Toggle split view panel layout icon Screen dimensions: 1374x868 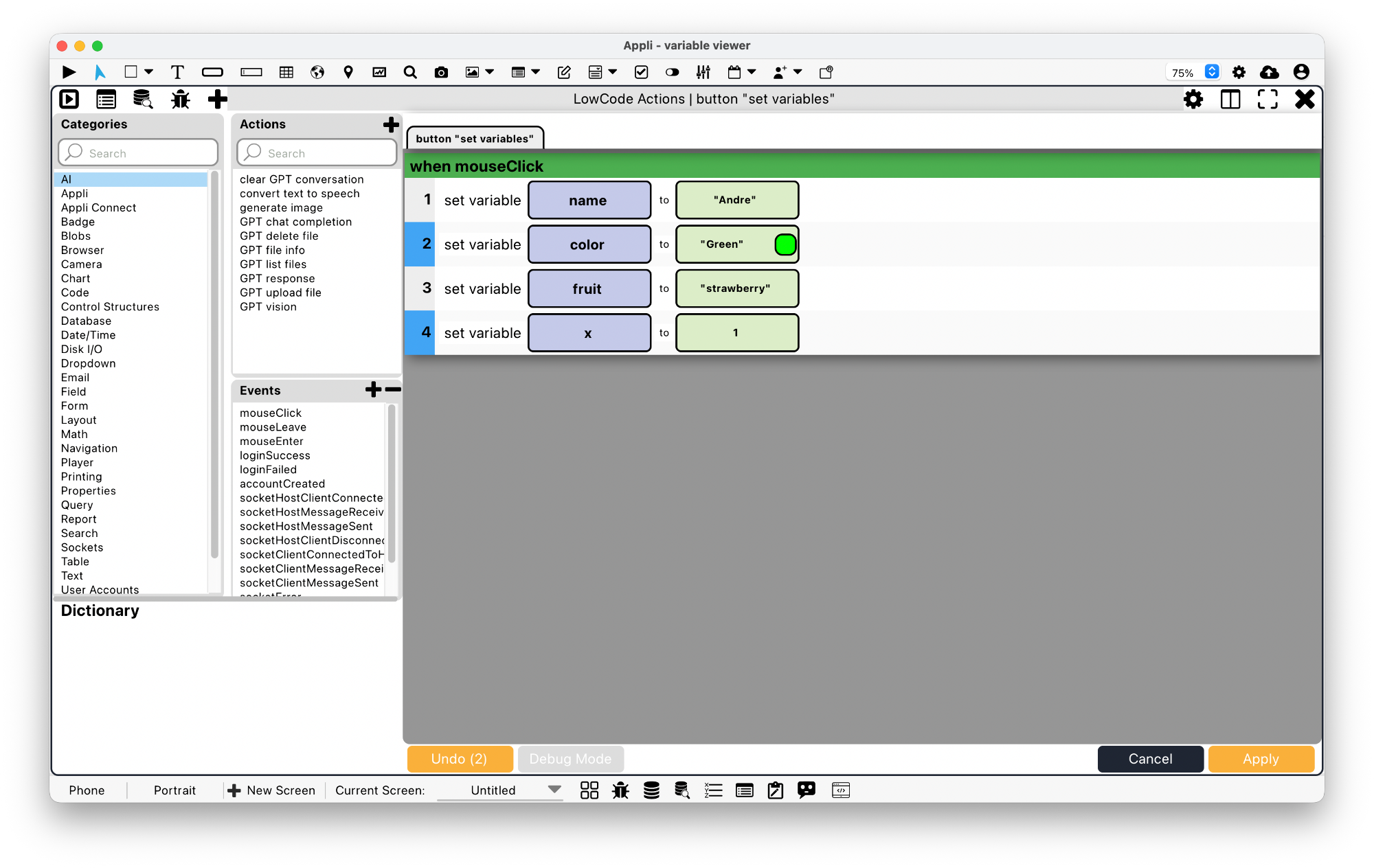1230,100
